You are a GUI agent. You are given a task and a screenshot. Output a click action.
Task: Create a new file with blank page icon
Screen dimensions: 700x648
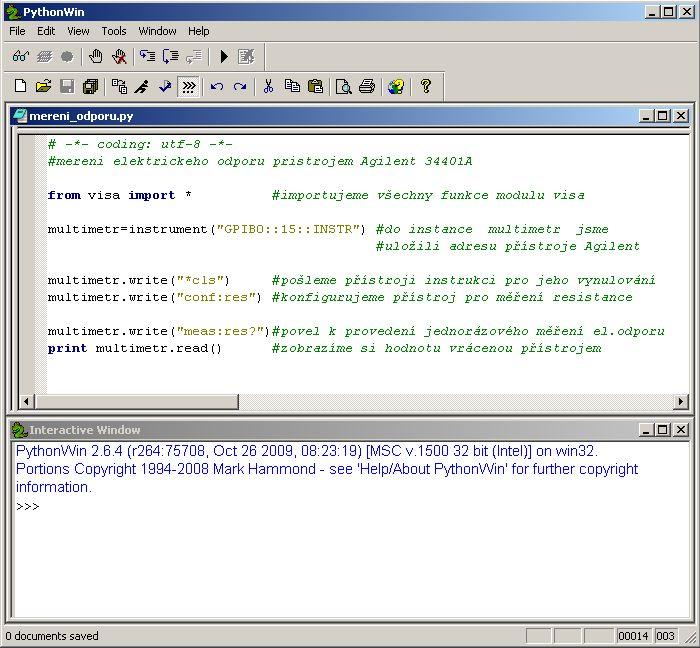click(x=21, y=86)
